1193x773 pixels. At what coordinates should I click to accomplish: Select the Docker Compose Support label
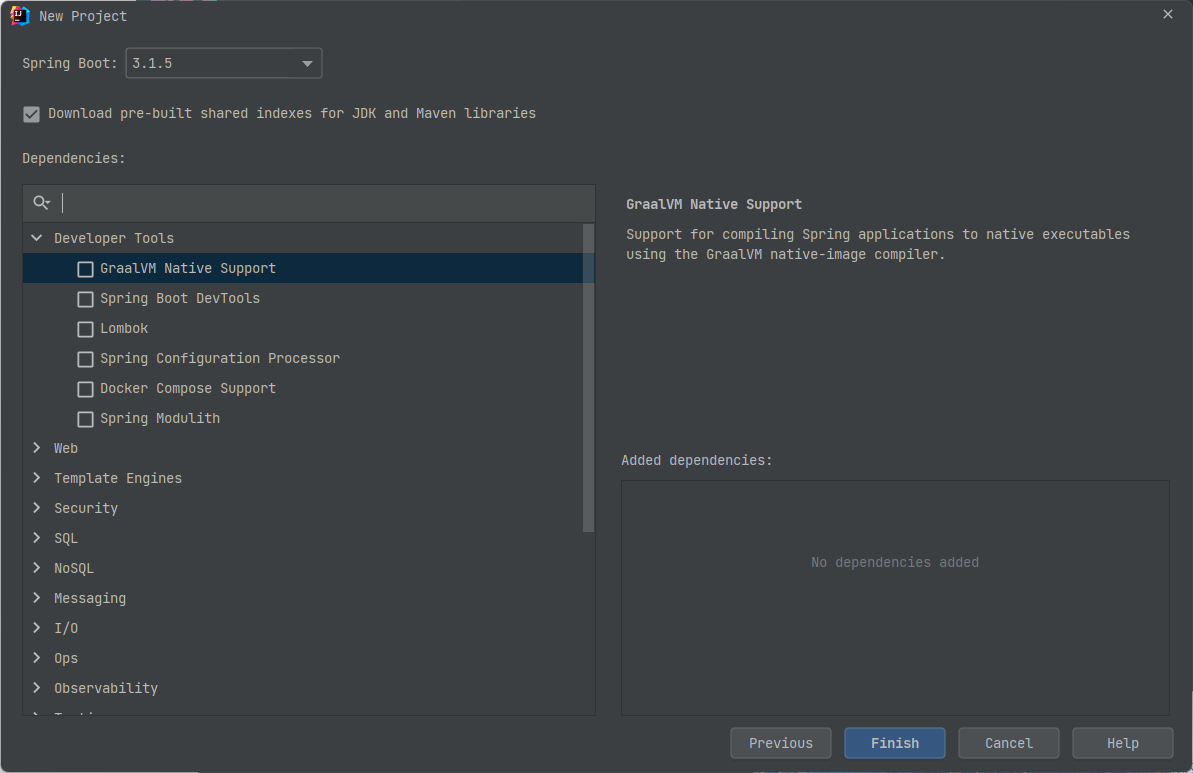tap(188, 389)
